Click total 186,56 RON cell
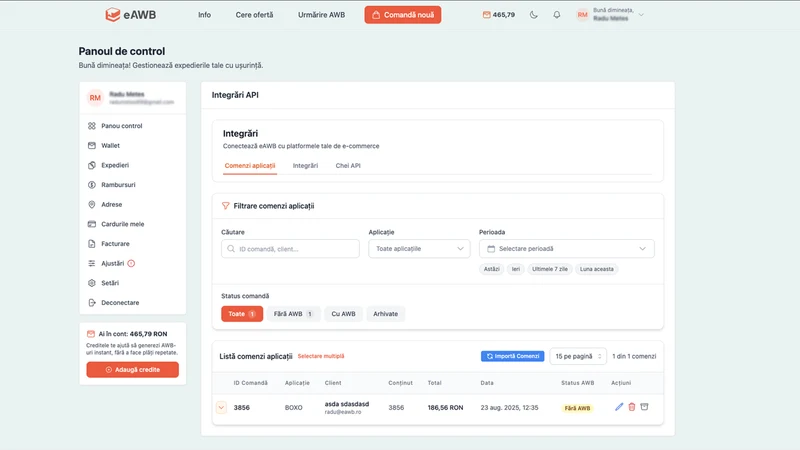Viewport: 800px width, 450px height. point(445,408)
